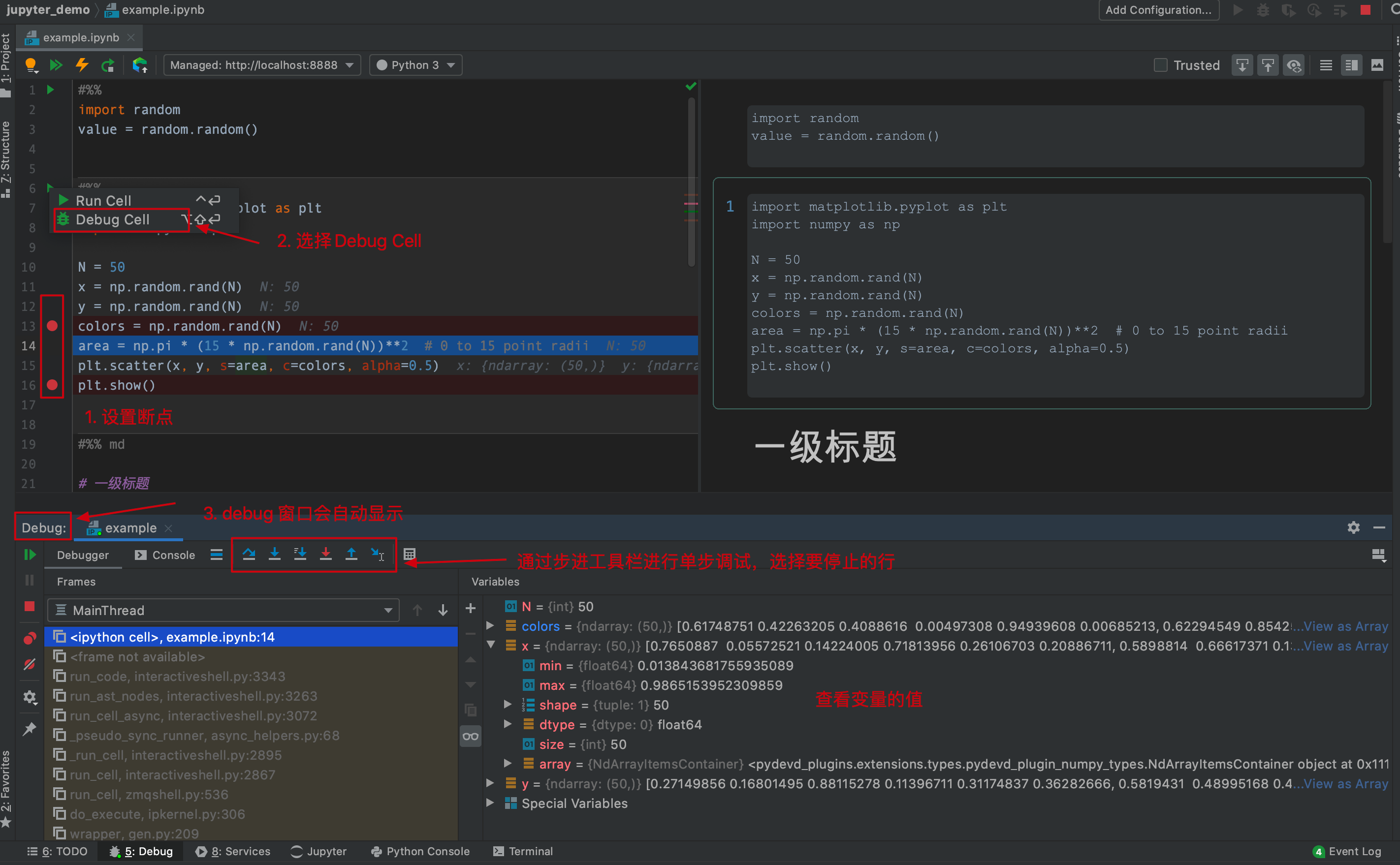This screenshot has width=1400, height=865.
Task: Select frame run_code, interactiveshell.py:3343
Action: (251, 676)
